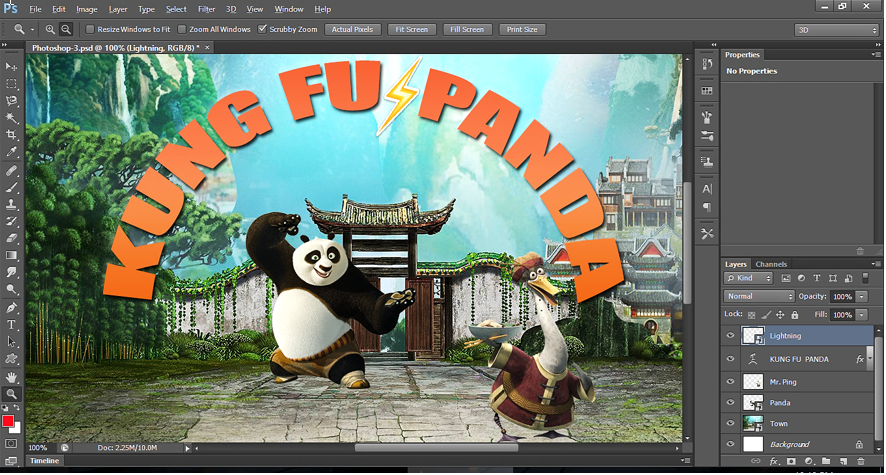The image size is (886, 475).
Task: Hide the KUNG FU PANDA text layer
Action: point(730,359)
